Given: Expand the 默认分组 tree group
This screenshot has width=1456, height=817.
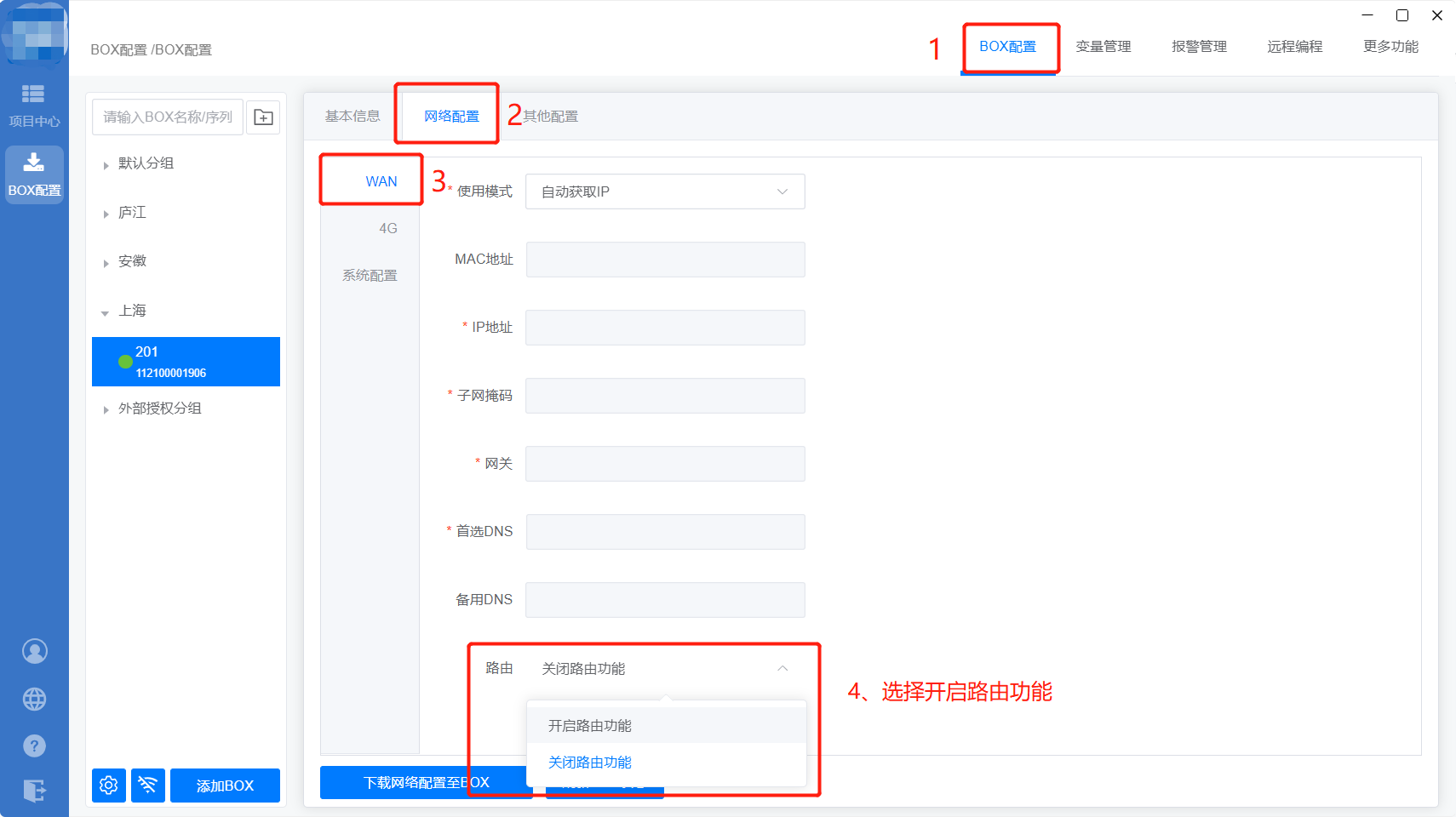Looking at the screenshot, I should [x=106, y=164].
